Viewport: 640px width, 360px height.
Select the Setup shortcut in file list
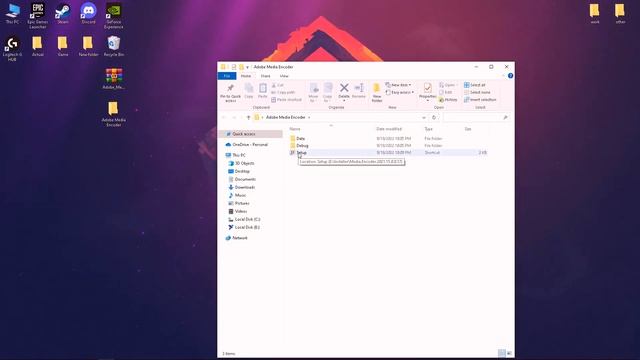coord(301,153)
